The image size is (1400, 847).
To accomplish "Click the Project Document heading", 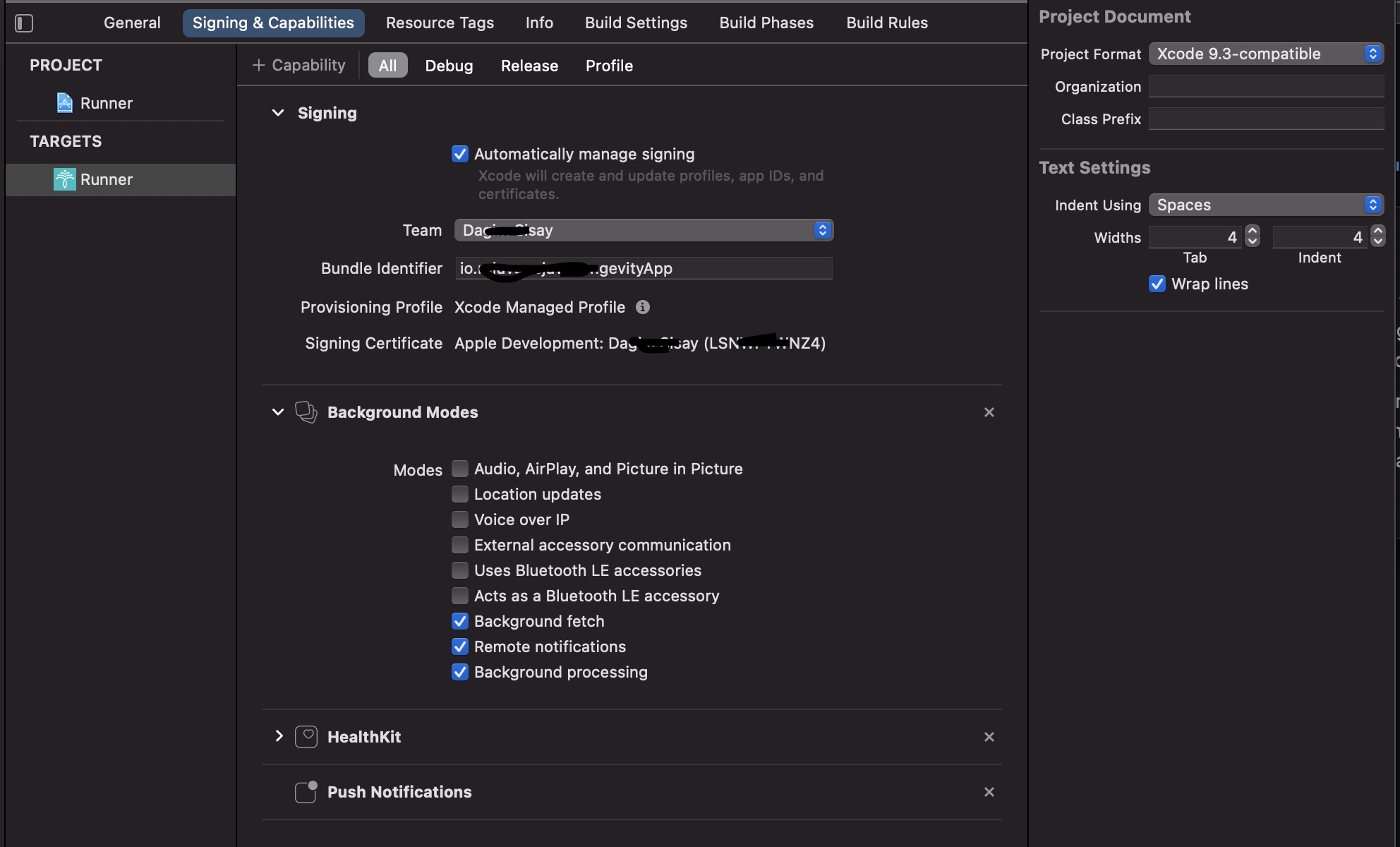I will tap(1115, 16).
